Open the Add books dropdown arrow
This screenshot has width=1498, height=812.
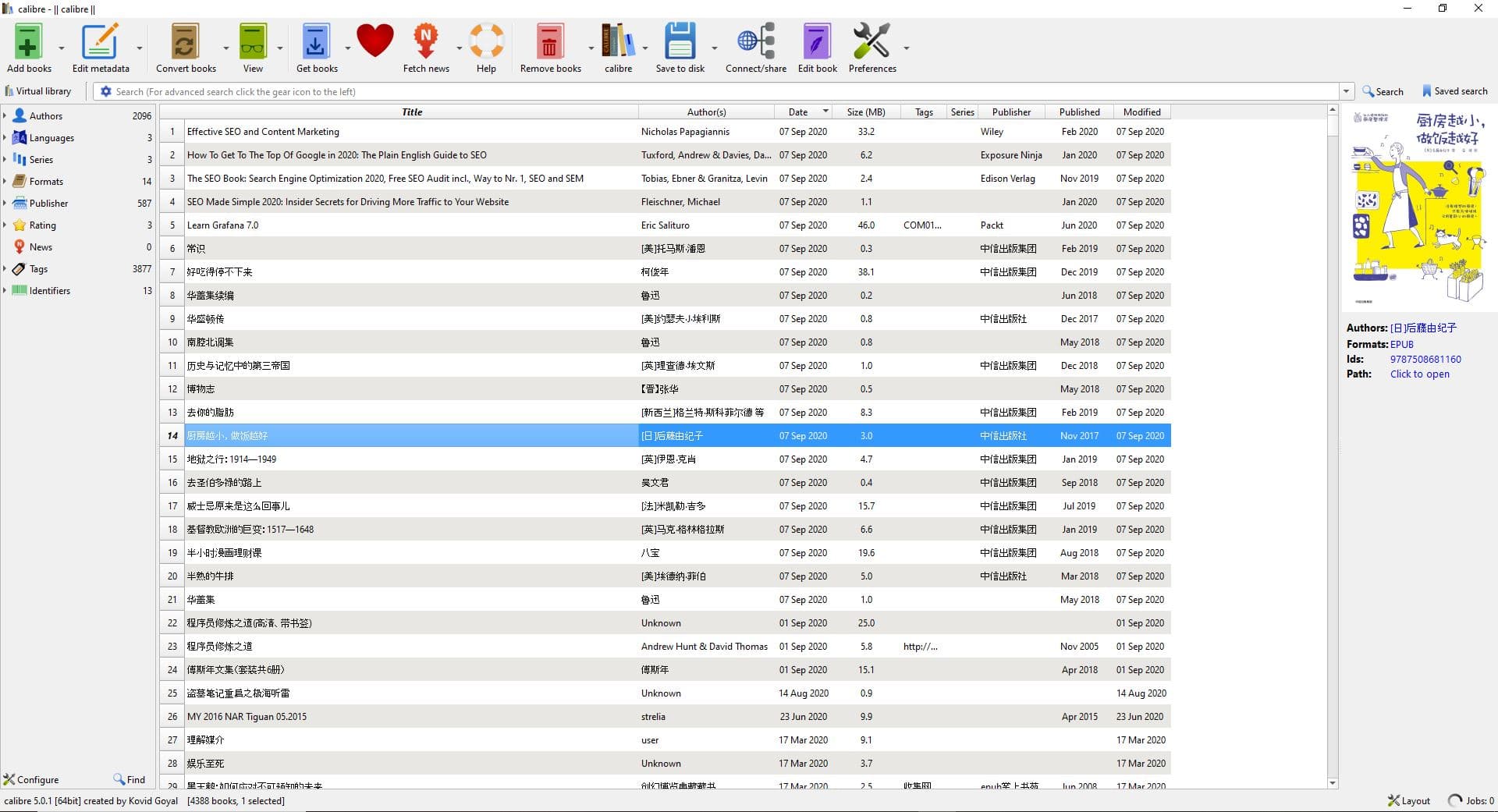[x=62, y=48]
